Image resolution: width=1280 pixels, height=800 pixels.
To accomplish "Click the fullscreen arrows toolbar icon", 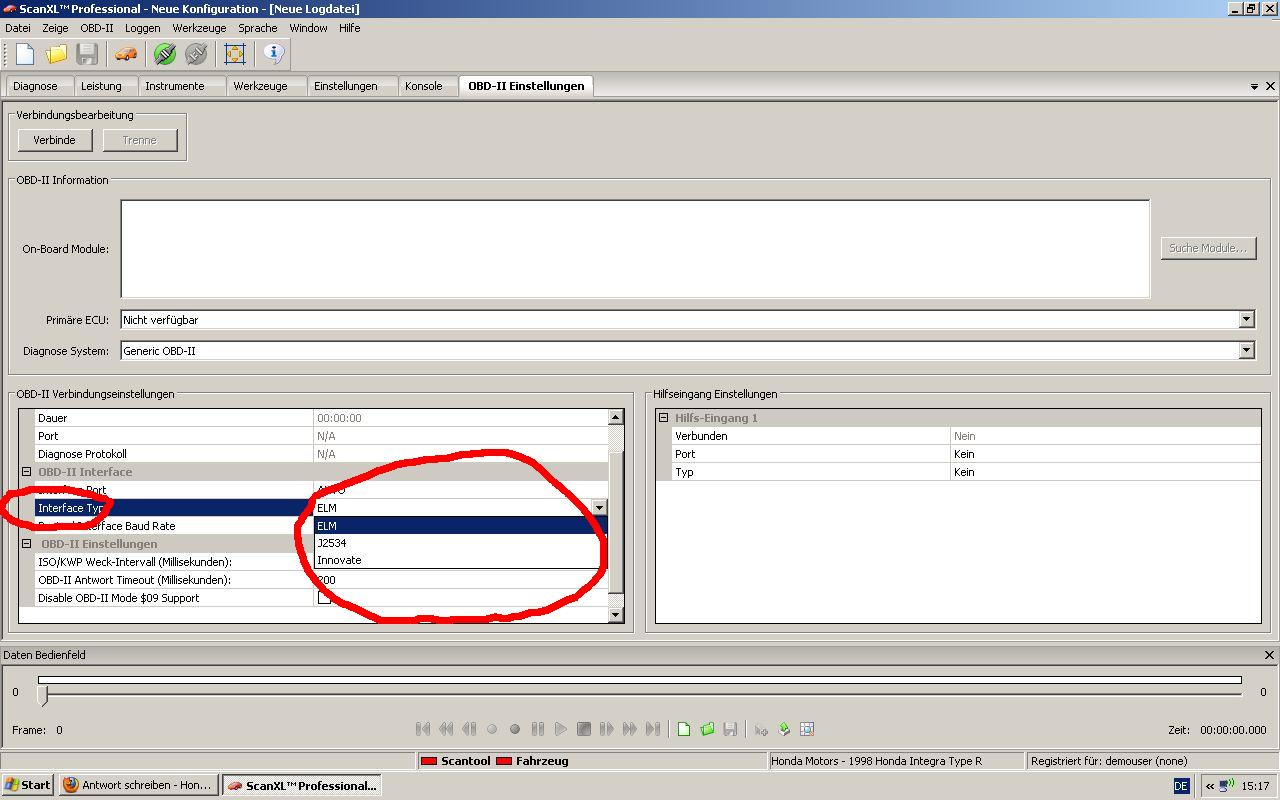I will 235,54.
